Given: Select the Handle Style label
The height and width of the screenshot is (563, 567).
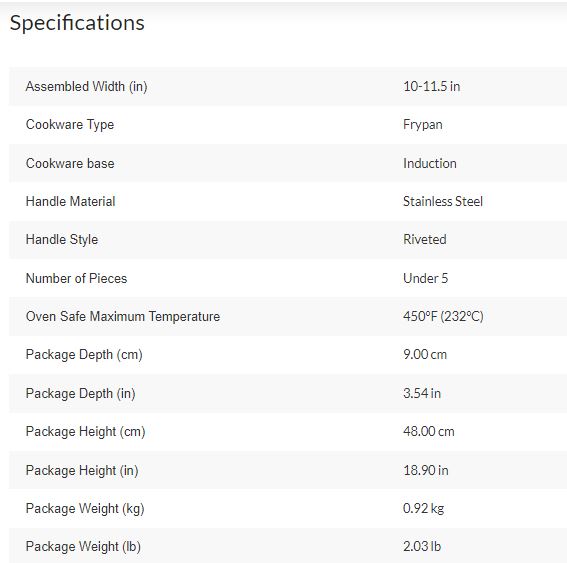Looking at the screenshot, I should (62, 240).
